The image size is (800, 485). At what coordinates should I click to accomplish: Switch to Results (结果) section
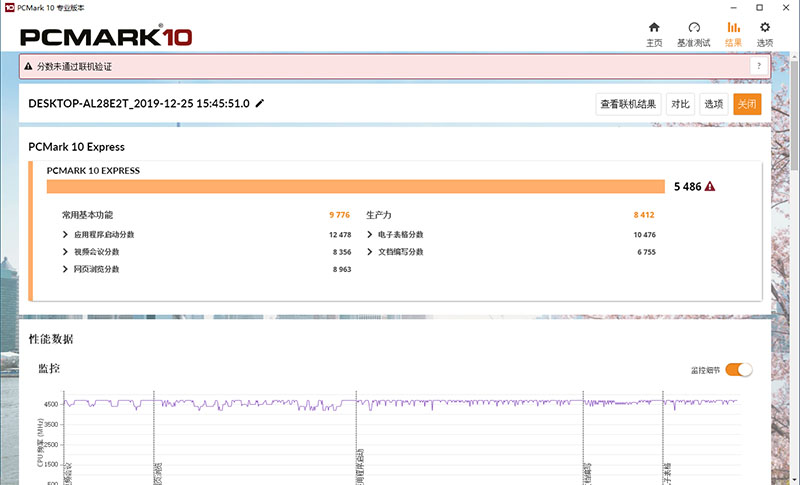(733, 34)
